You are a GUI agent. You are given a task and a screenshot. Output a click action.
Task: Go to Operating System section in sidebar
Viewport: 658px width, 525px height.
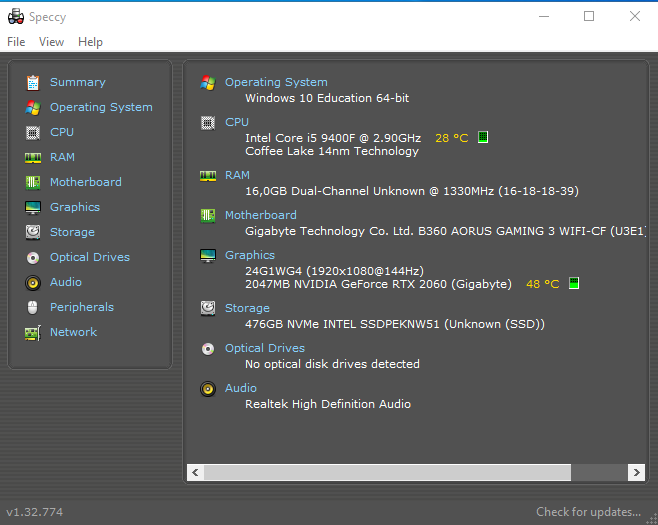101,107
